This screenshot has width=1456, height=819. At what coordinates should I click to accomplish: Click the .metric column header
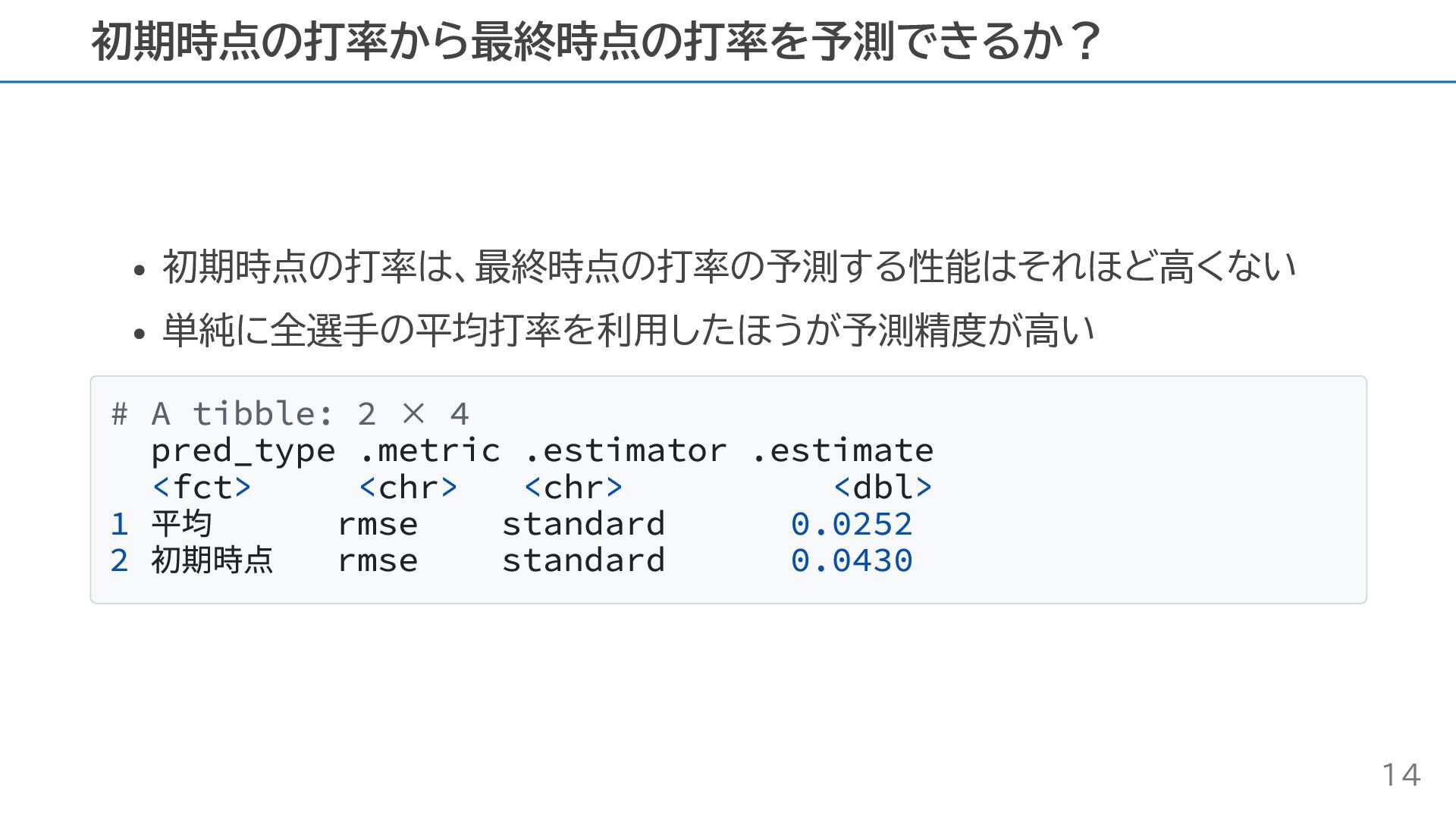click(429, 450)
